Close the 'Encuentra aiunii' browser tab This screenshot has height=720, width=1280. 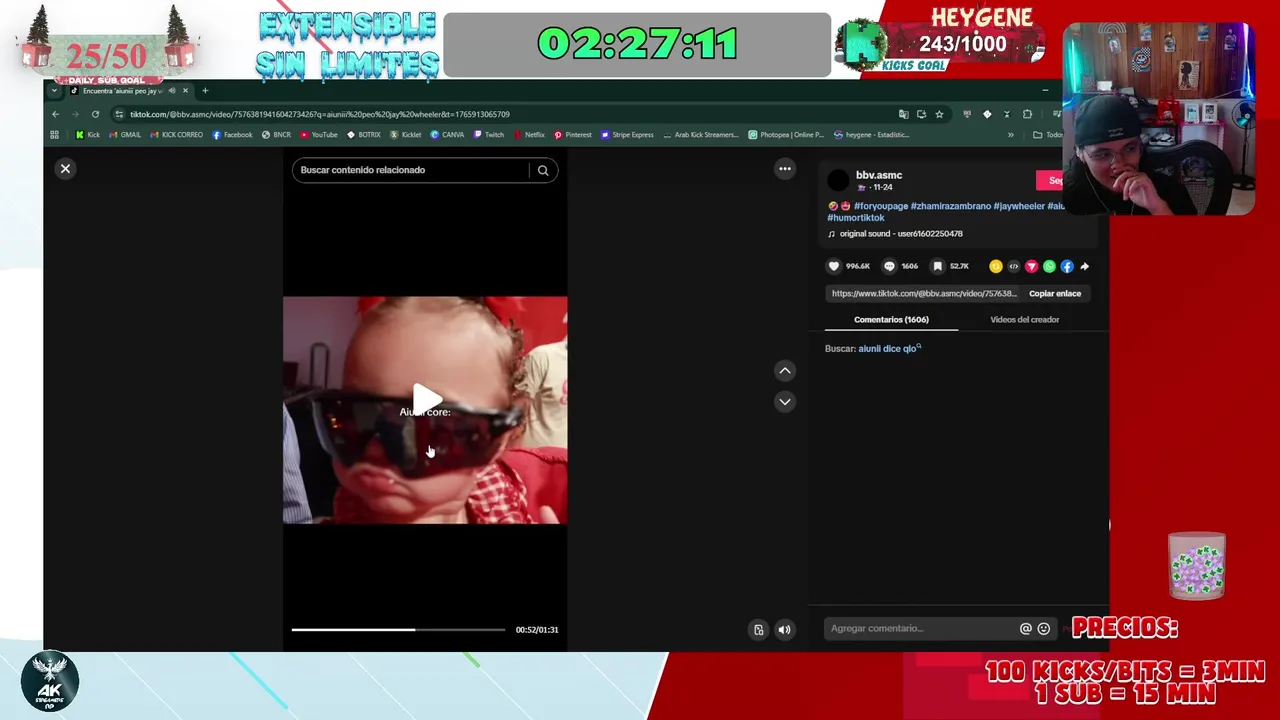pos(185,91)
